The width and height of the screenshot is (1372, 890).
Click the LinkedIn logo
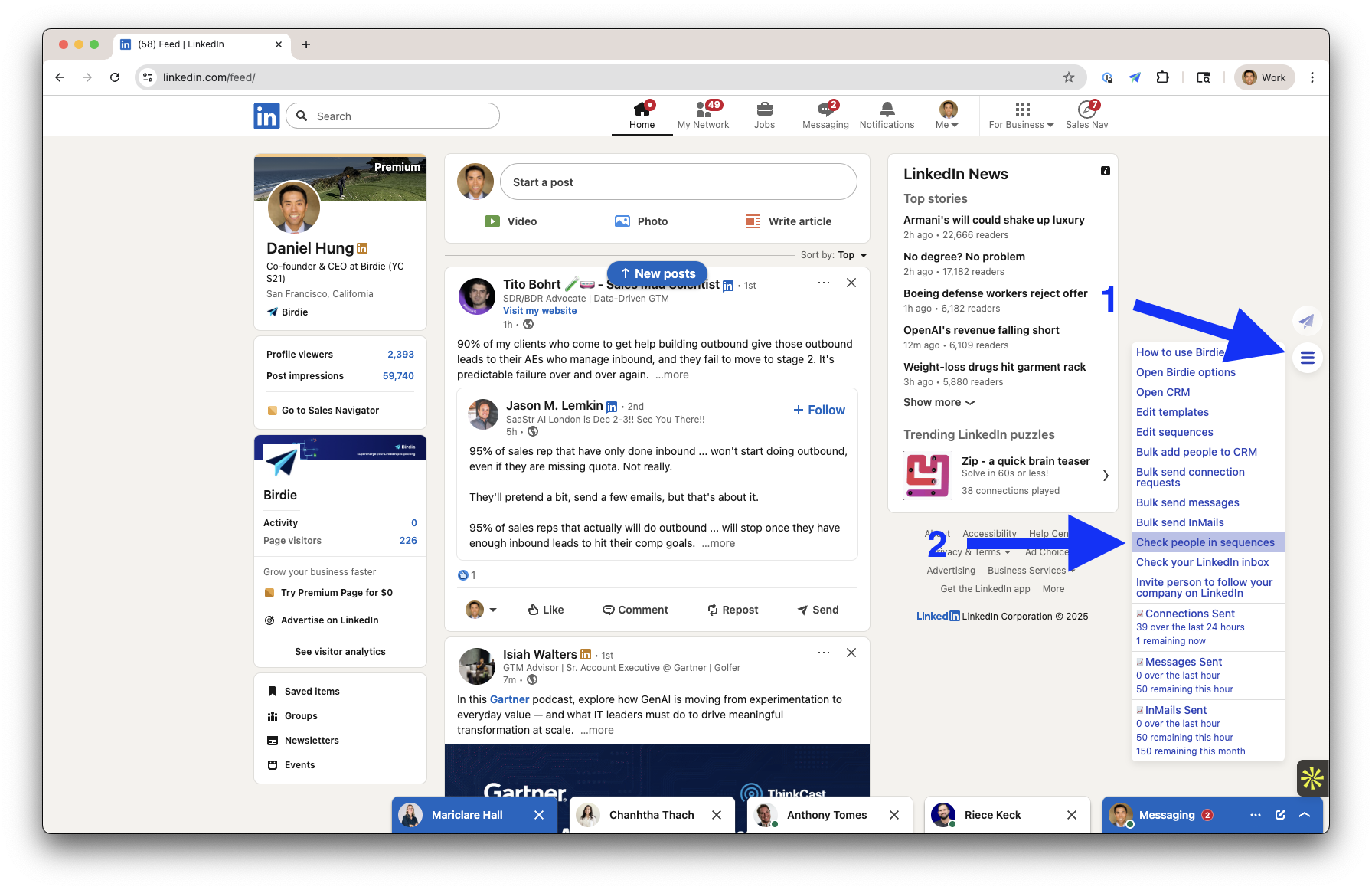click(266, 116)
